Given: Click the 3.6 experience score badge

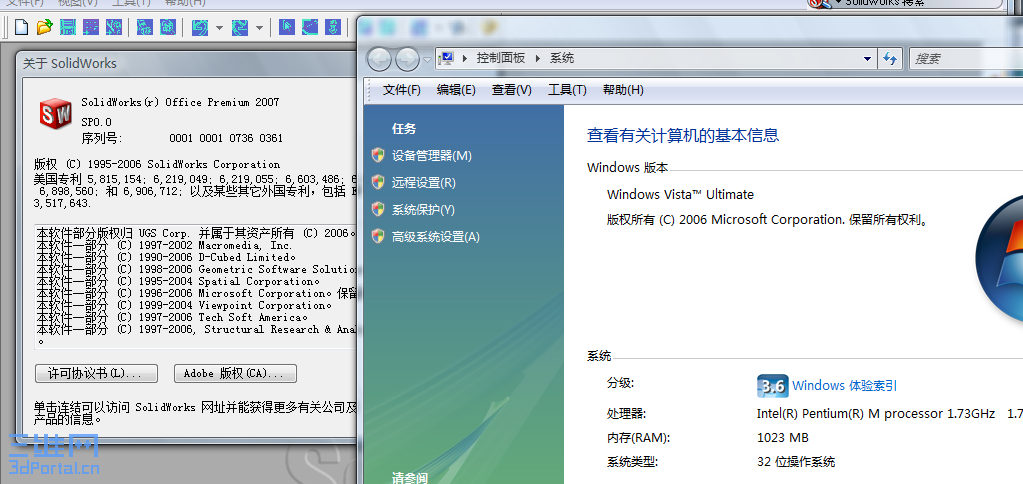Looking at the screenshot, I should [772, 386].
